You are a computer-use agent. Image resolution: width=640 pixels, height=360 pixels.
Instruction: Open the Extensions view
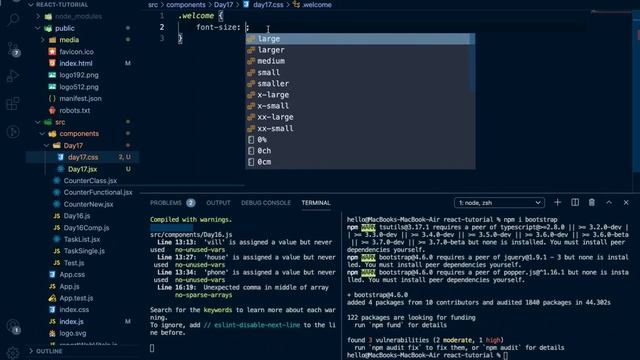(x=13, y=103)
